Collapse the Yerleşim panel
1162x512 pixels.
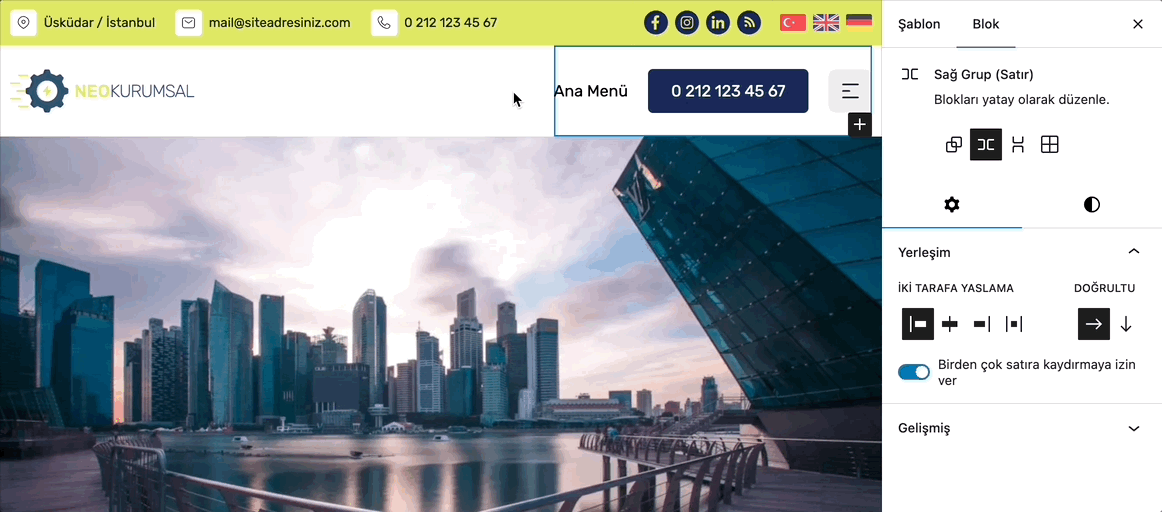1133,252
